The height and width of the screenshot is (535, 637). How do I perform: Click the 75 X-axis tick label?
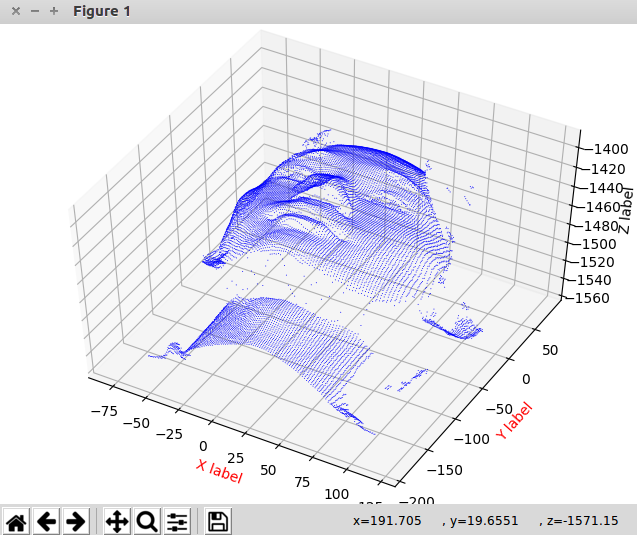[x=302, y=483]
